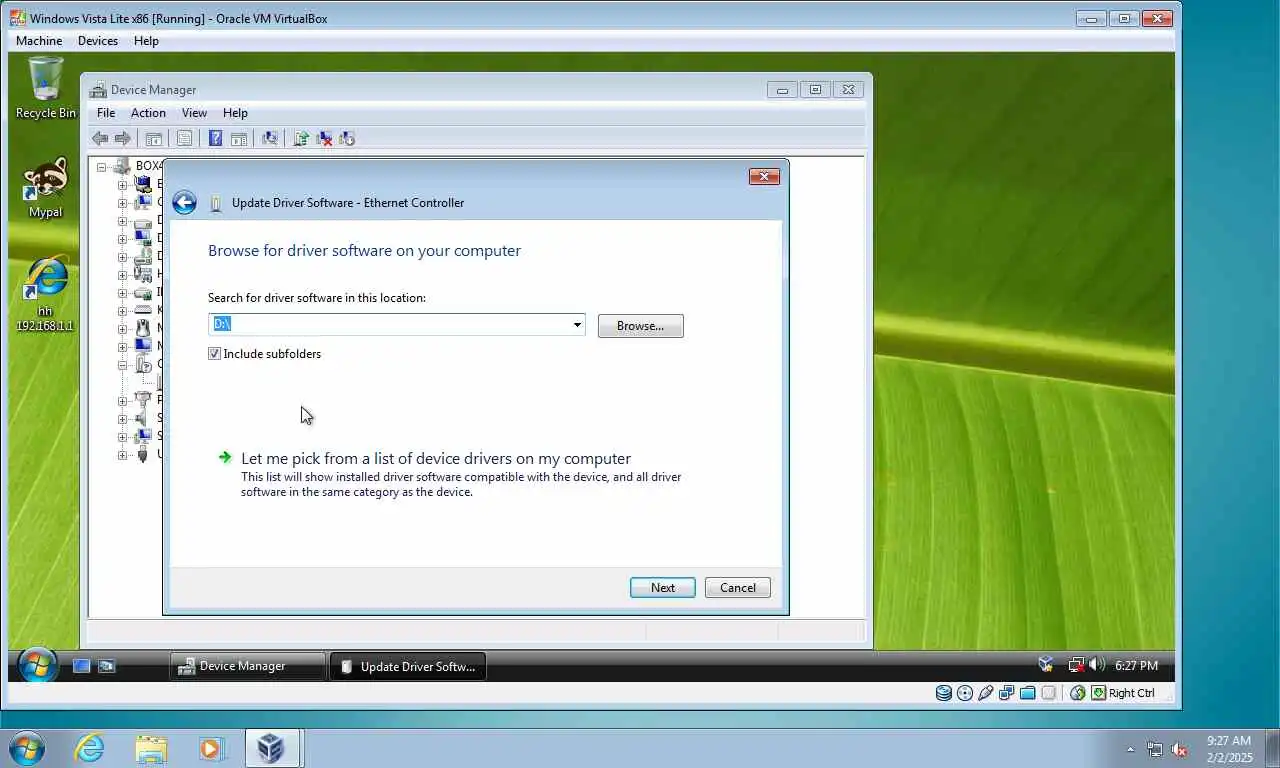1280x768 pixels.
Task: Click the host muted volume tray icon
Action: [x=1179, y=749]
